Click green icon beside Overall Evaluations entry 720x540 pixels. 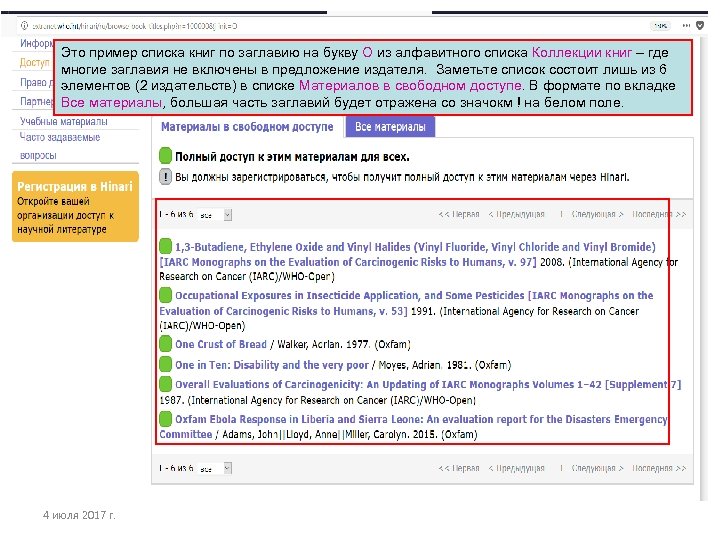pyautogui.click(x=165, y=384)
